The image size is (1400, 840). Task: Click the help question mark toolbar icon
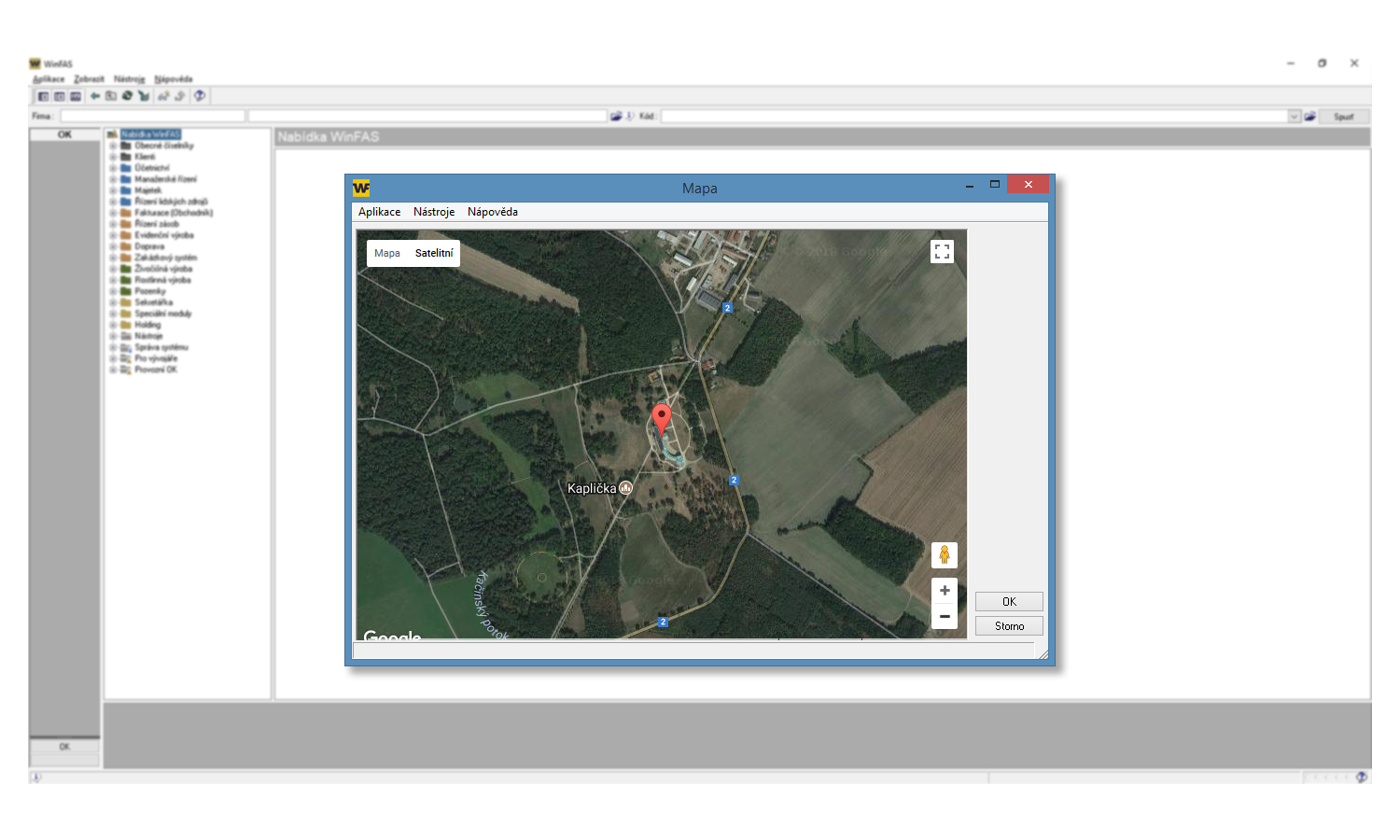199,96
